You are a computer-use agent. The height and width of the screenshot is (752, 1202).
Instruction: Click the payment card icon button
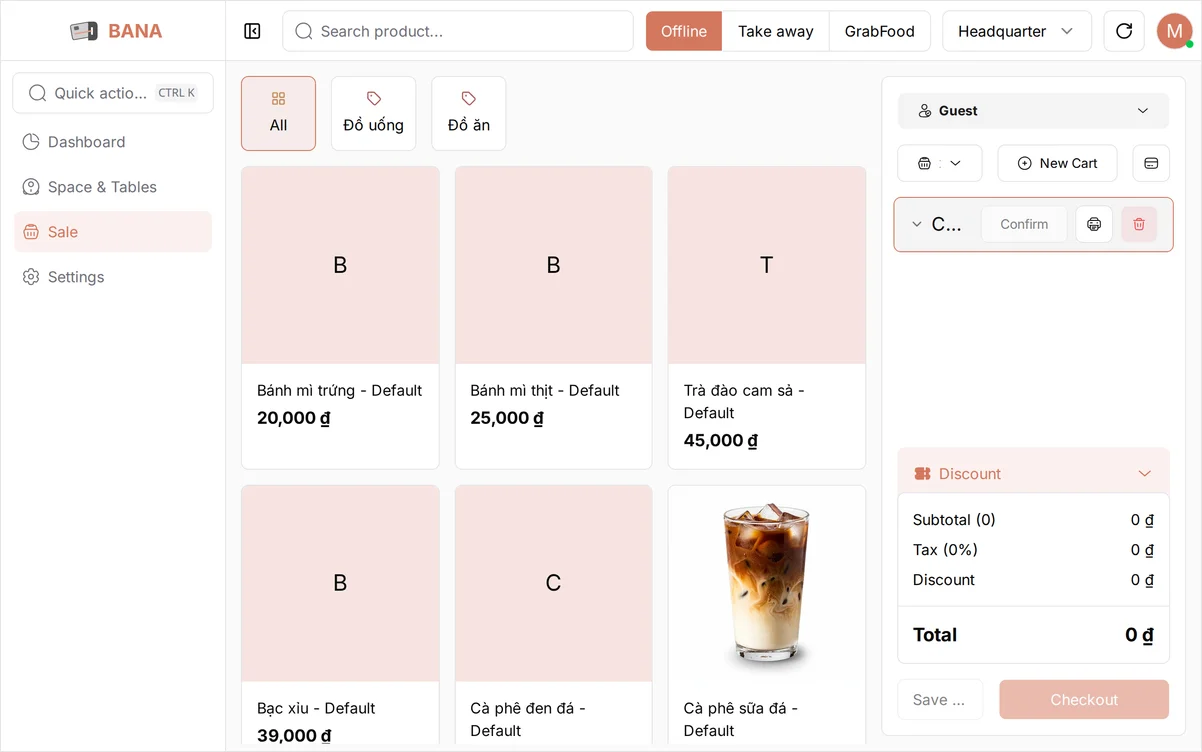pos(1151,163)
